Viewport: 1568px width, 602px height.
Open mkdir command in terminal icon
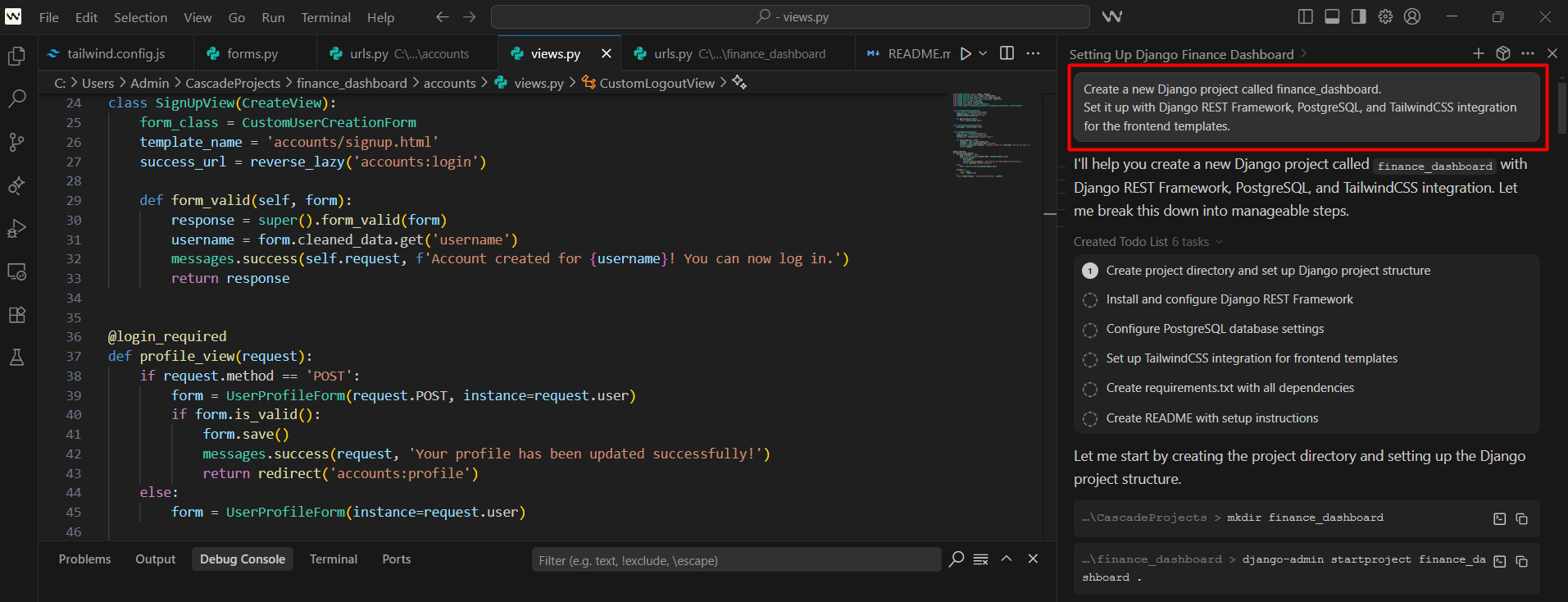pos(1500,518)
